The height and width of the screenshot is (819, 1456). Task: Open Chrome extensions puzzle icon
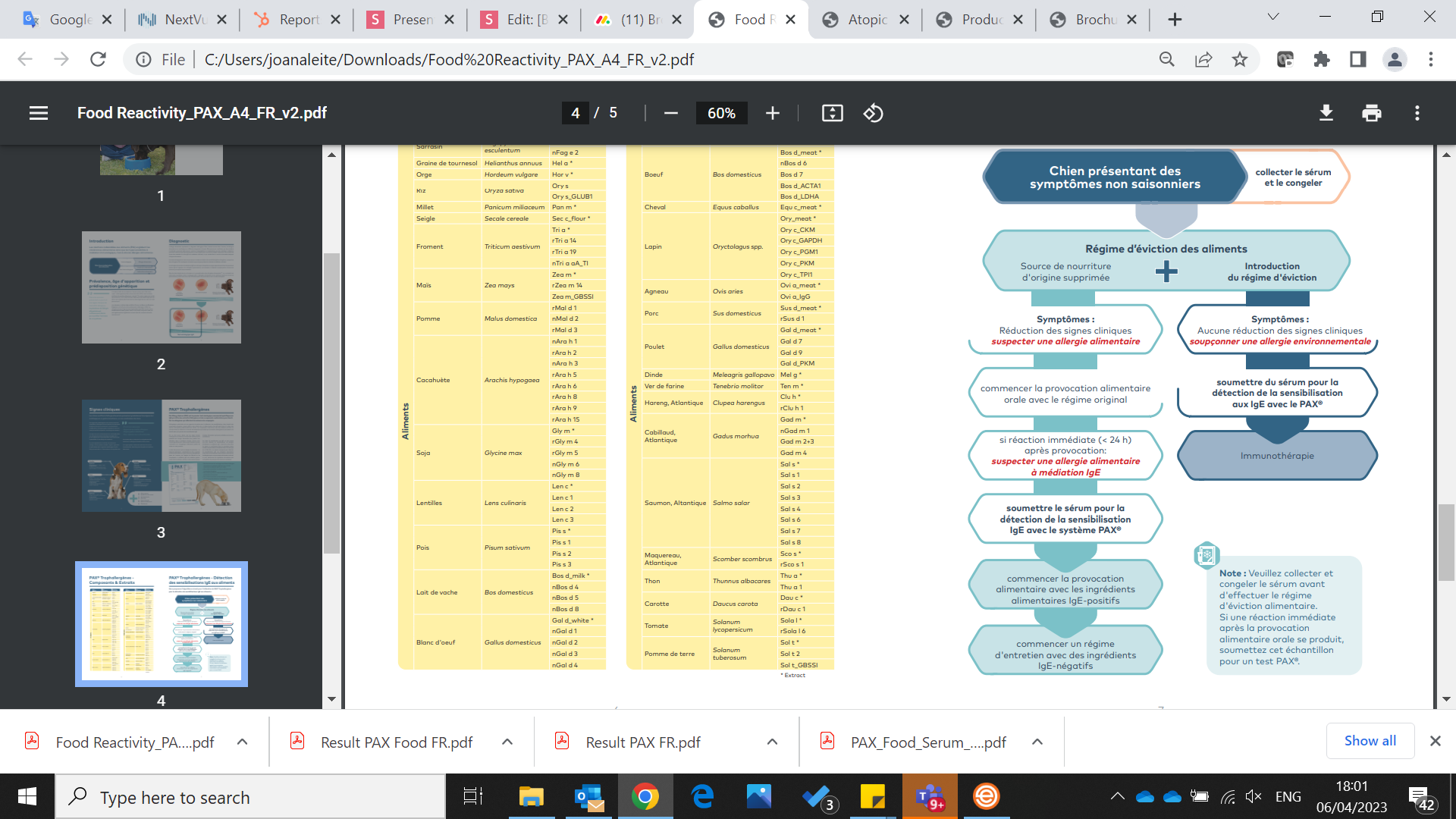[1322, 59]
